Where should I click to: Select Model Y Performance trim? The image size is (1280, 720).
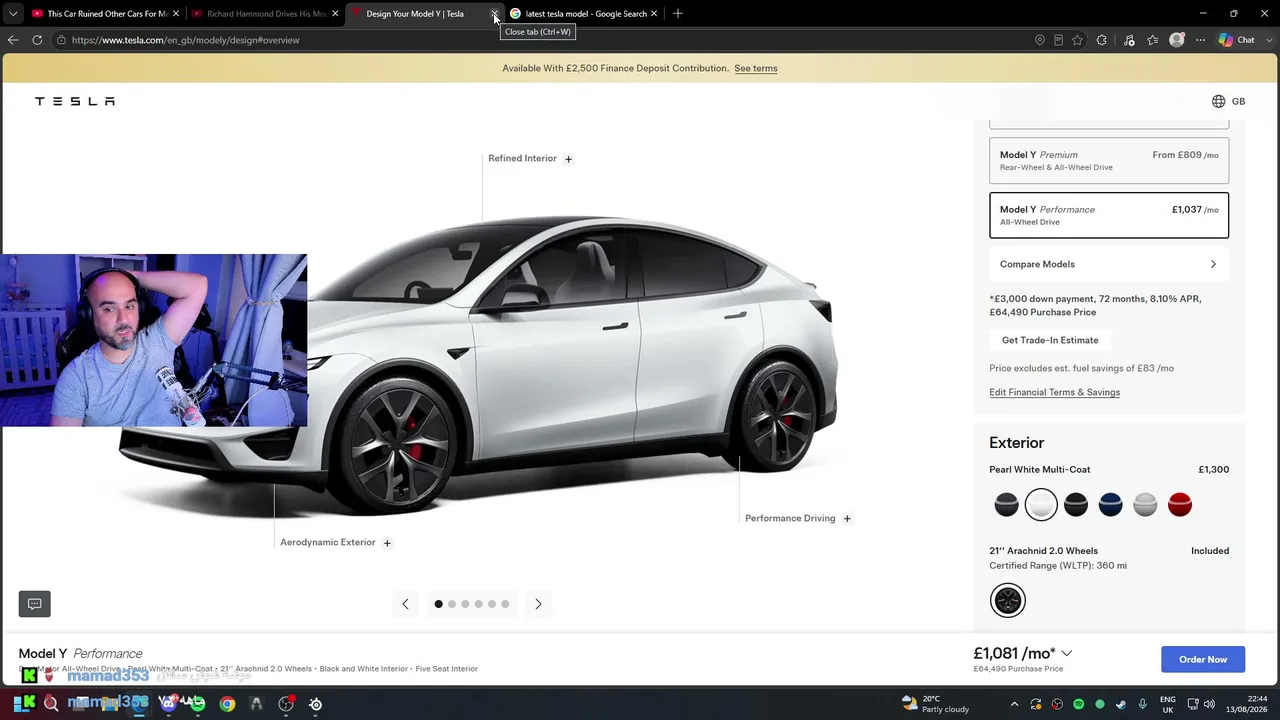tap(1109, 215)
